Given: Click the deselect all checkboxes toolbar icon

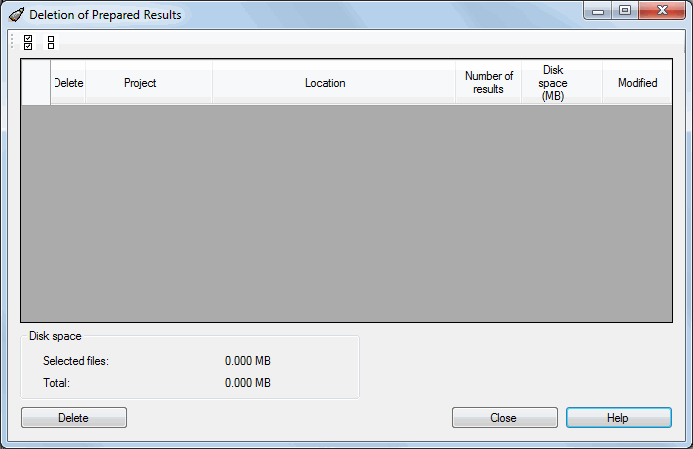Looking at the screenshot, I should click(x=51, y=42).
